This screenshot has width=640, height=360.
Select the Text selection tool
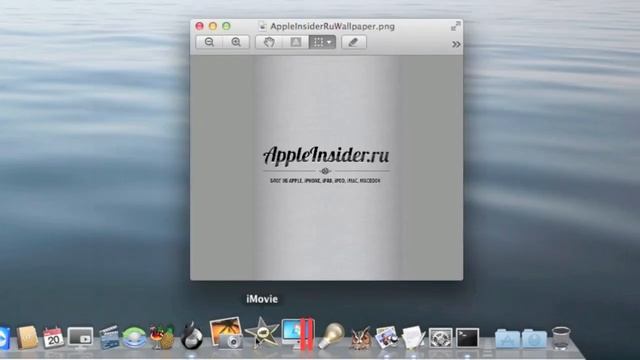296,42
